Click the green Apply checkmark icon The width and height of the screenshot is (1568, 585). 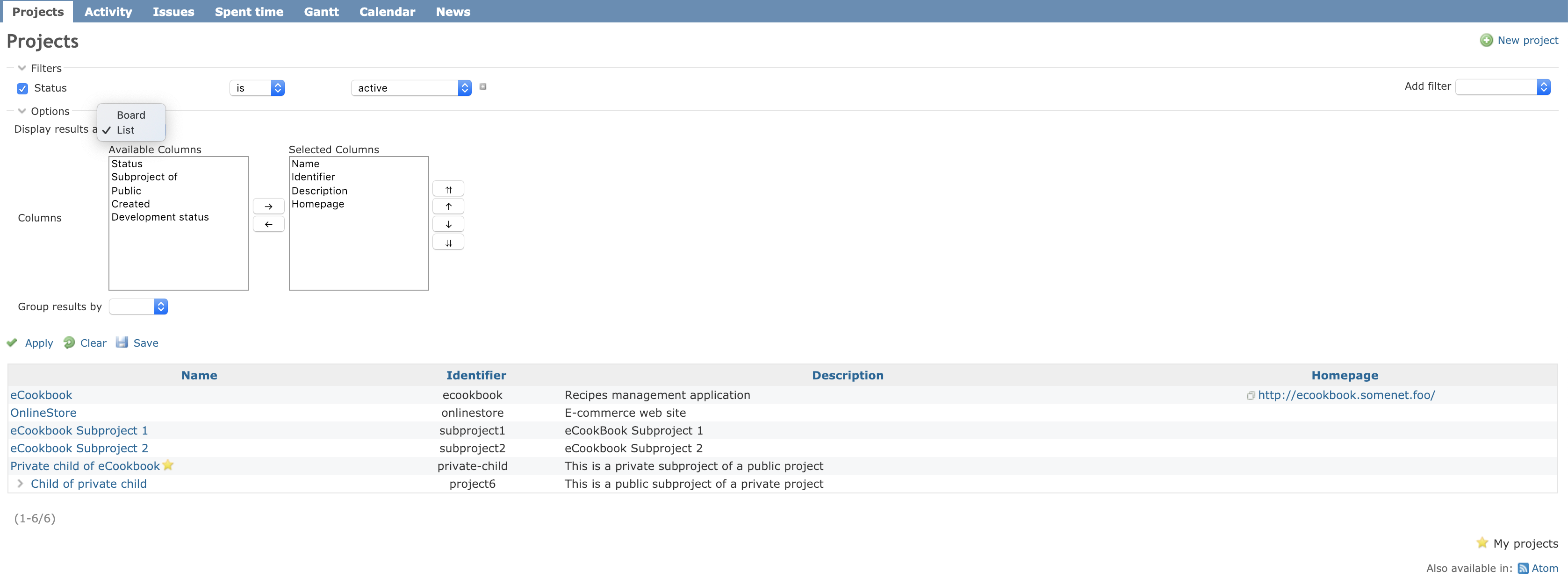pos(12,343)
